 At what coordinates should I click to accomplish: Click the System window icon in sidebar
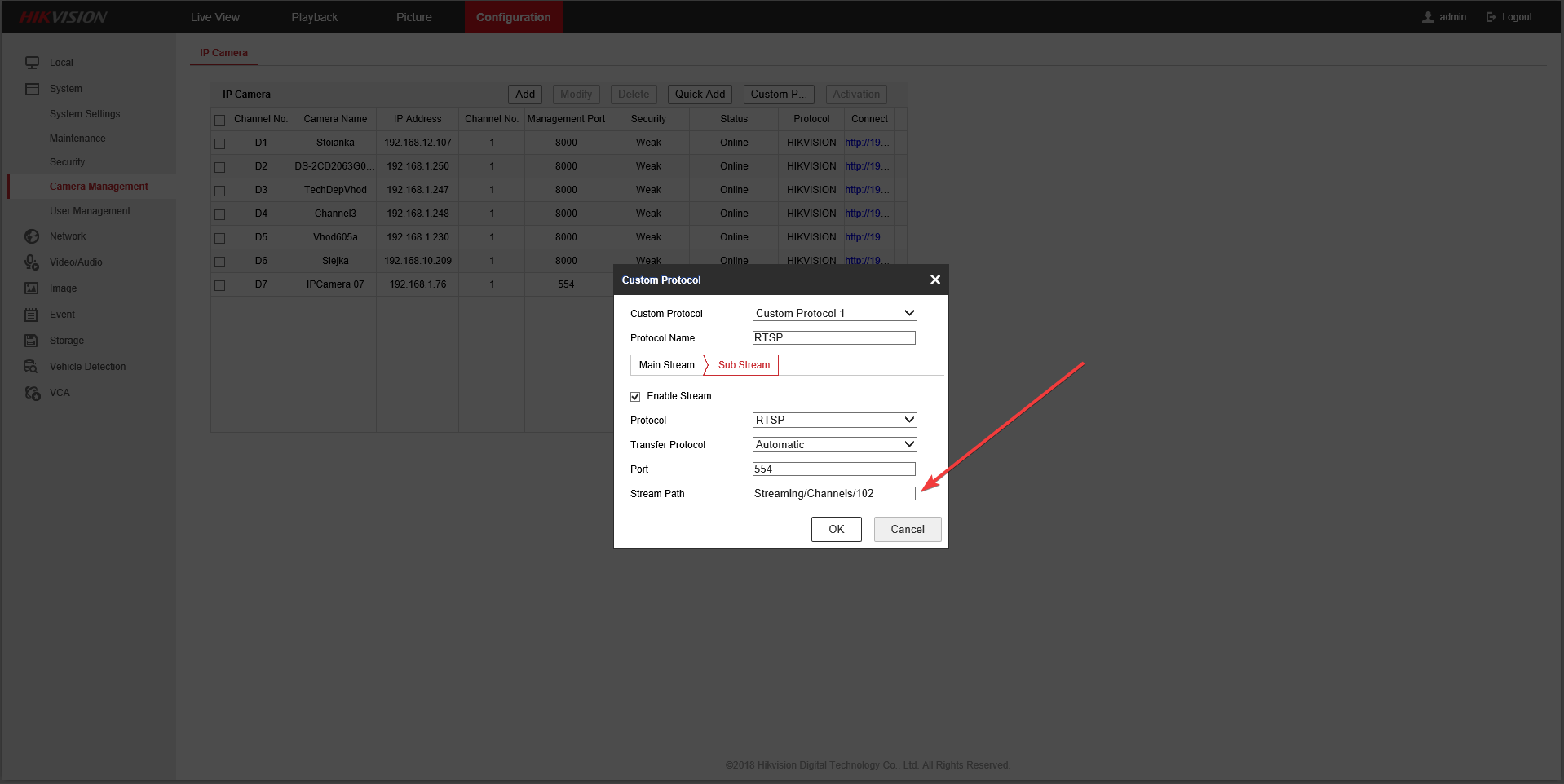tap(32, 89)
